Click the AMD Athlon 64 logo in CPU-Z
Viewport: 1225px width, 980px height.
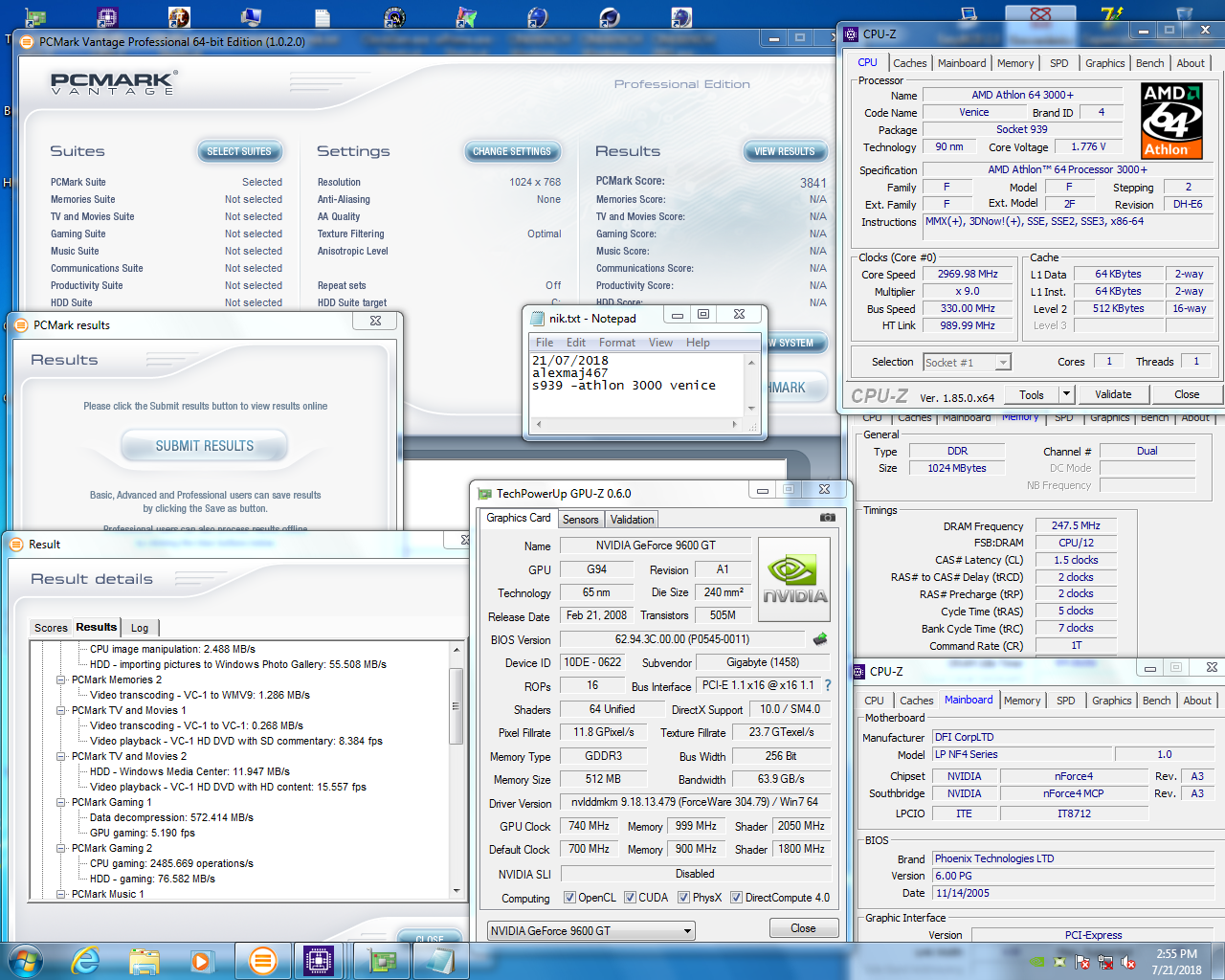(x=1171, y=121)
